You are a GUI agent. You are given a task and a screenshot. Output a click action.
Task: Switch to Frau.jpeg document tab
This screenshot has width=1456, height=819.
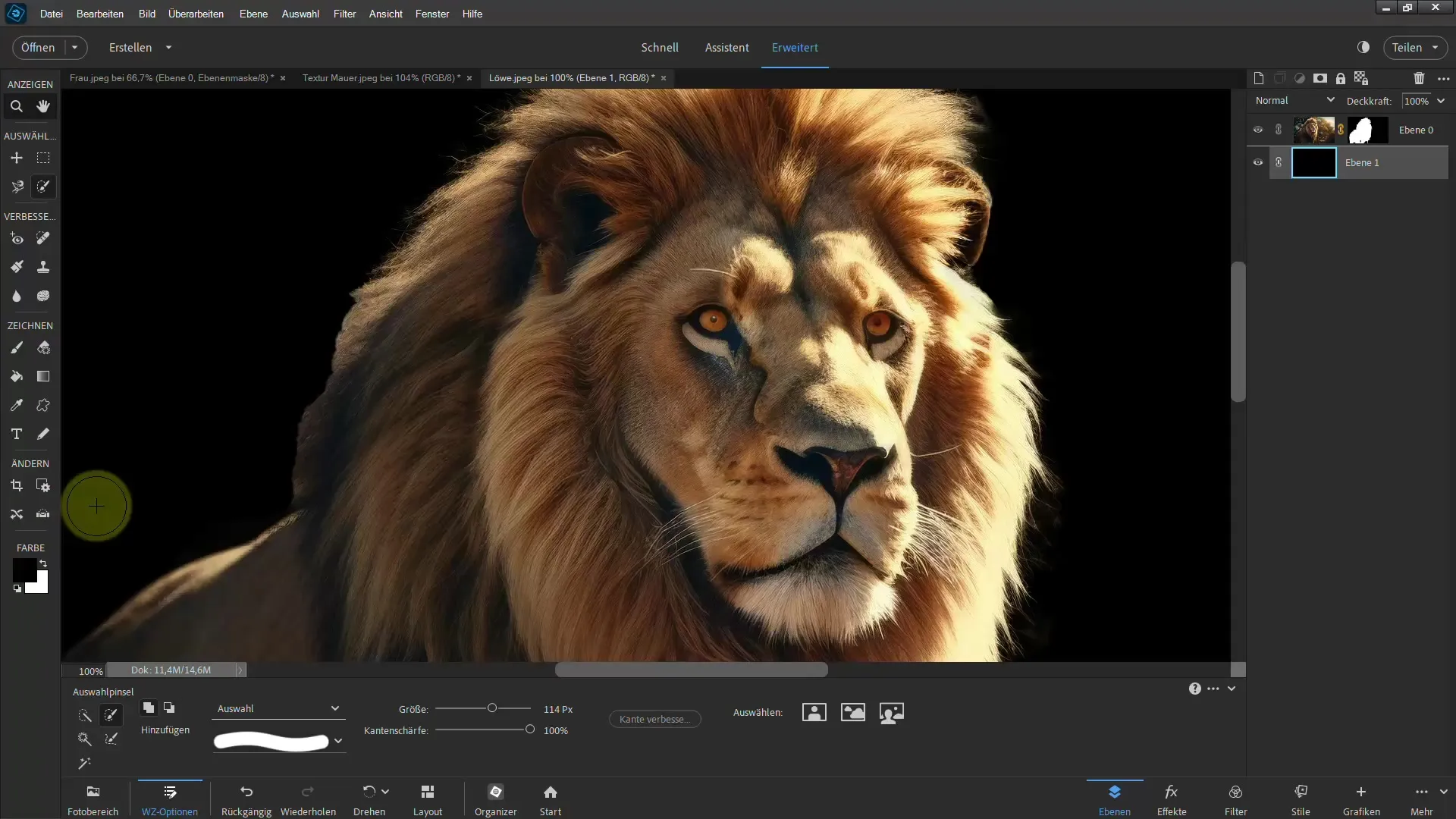(x=171, y=77)
